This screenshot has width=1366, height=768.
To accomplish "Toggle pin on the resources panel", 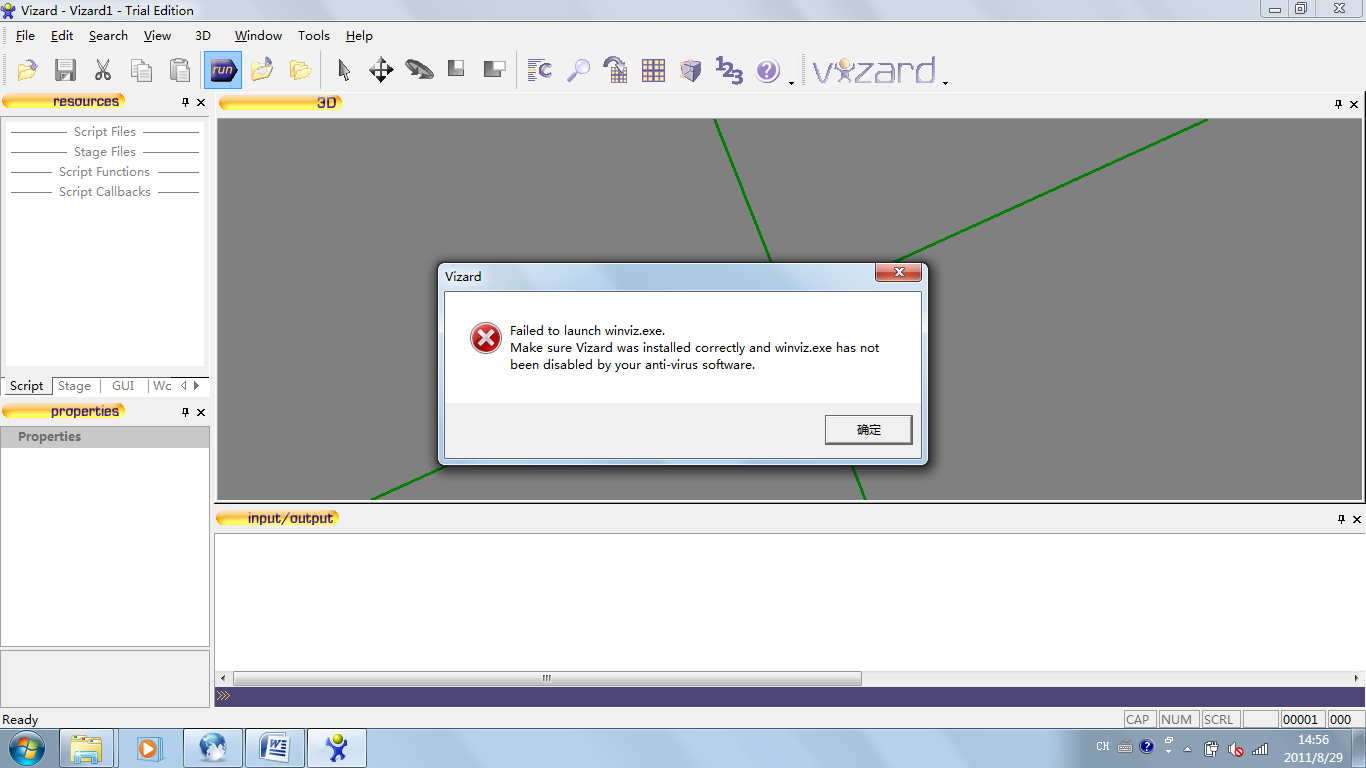I will (x=185, y=102).
